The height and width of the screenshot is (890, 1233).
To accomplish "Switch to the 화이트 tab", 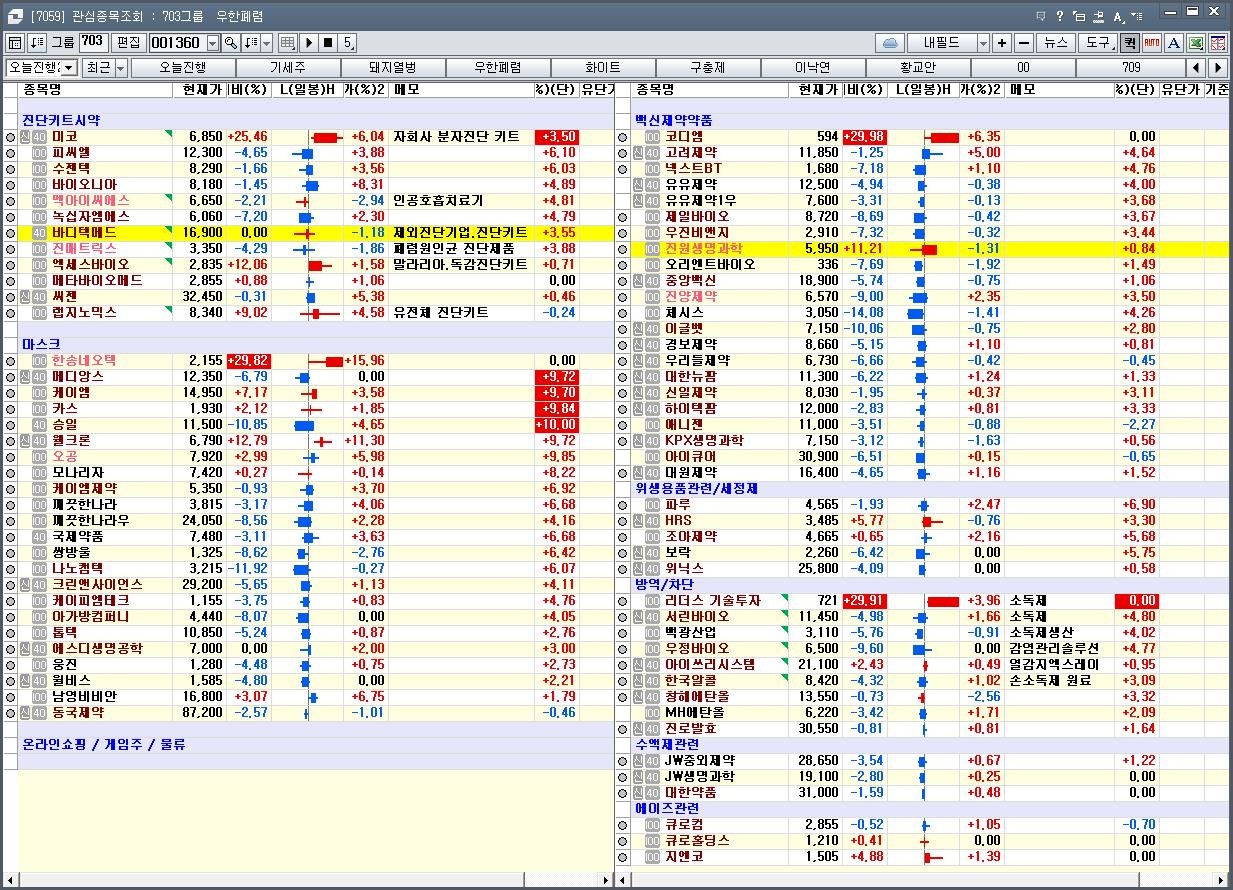I will [x=603, y=67].
